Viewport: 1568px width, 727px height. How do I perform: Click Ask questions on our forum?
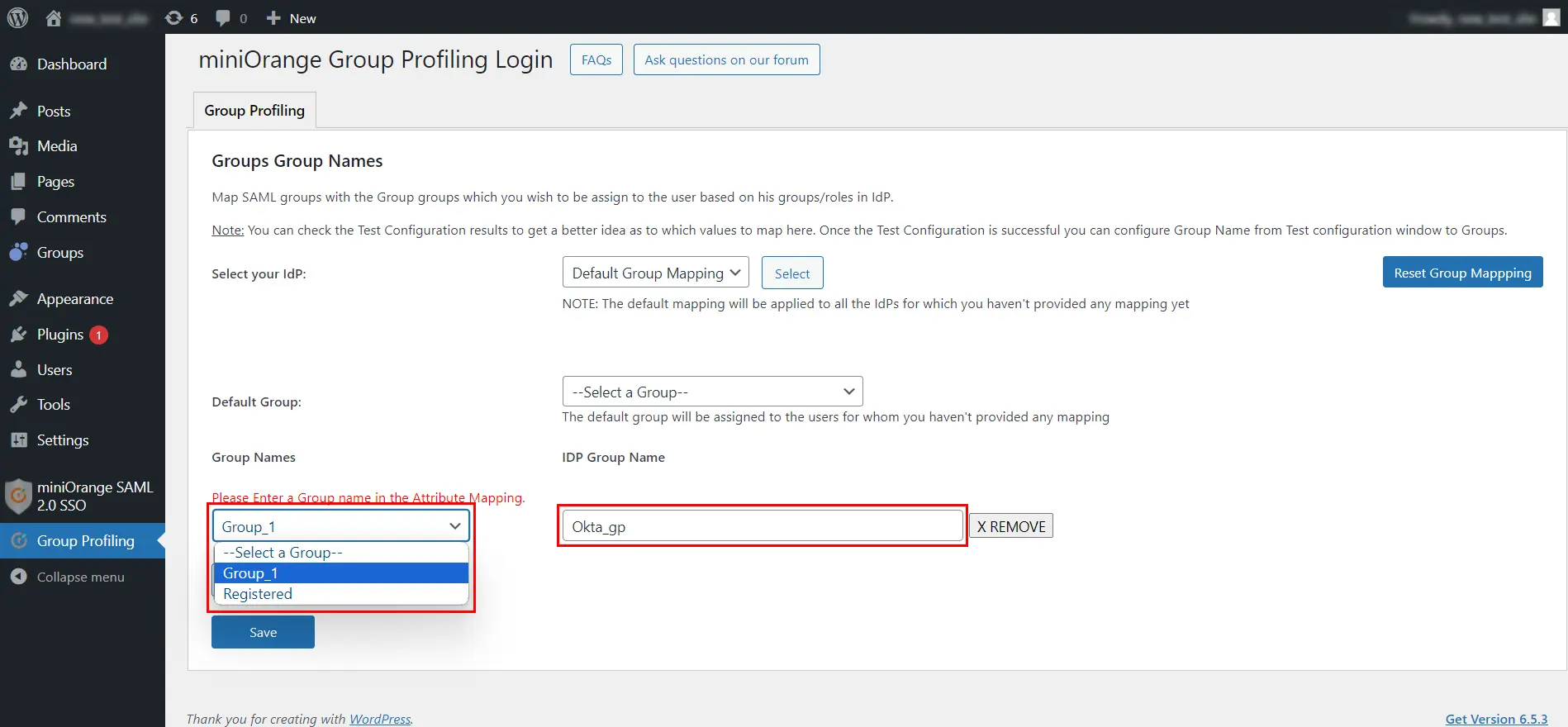click(726, 59)
